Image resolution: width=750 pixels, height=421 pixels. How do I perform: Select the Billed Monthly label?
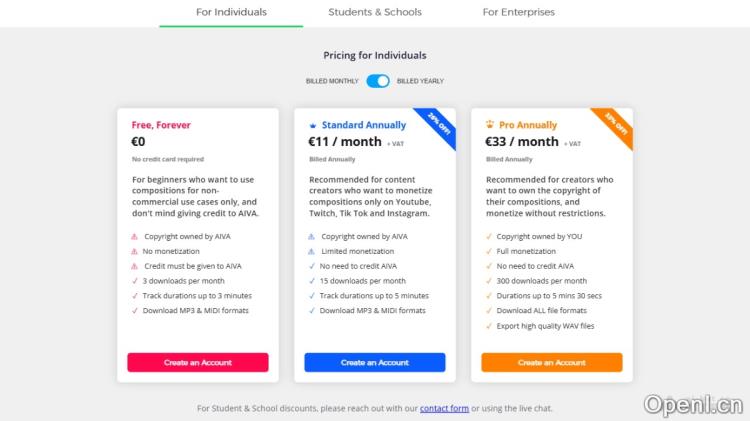click(333, 81)
